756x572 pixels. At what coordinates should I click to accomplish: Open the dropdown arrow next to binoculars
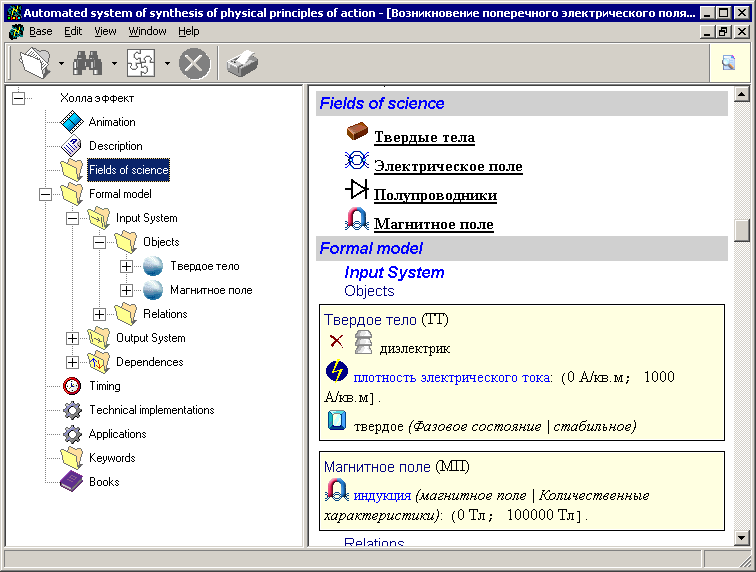tap(114, 66)
